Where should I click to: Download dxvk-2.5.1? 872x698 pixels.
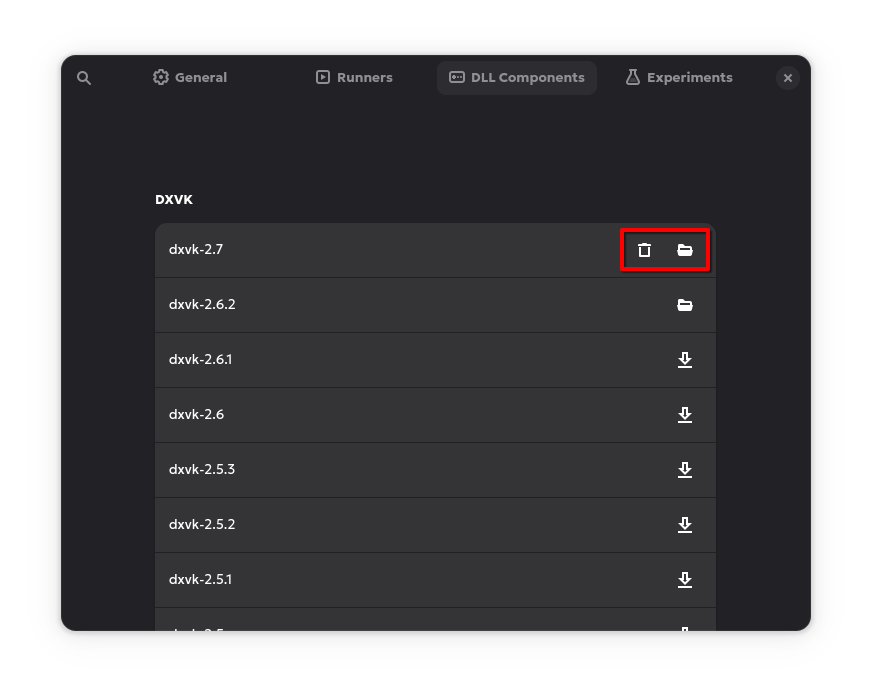pos(685,580)
